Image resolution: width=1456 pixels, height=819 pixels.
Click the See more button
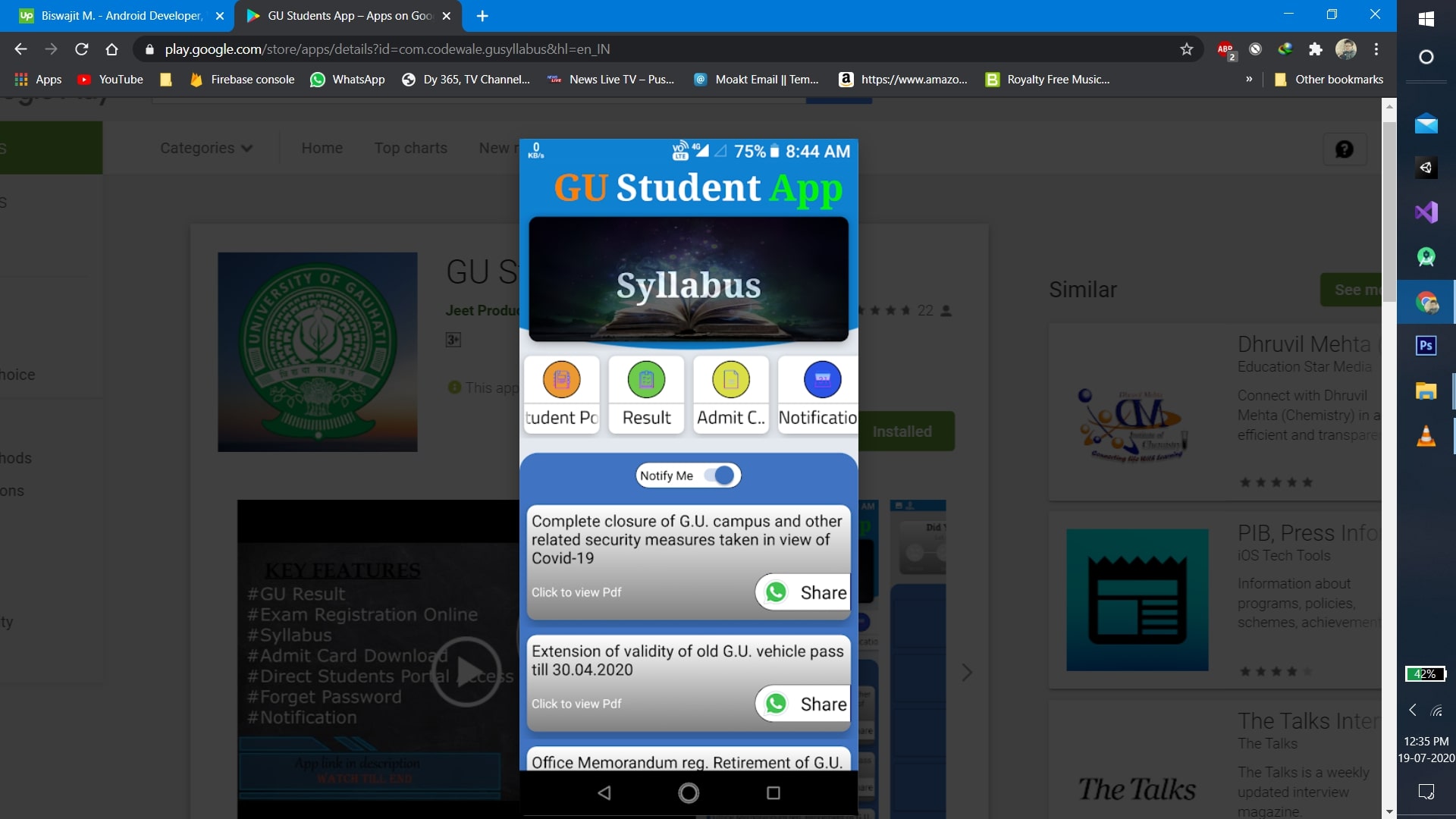[1351, 290]
